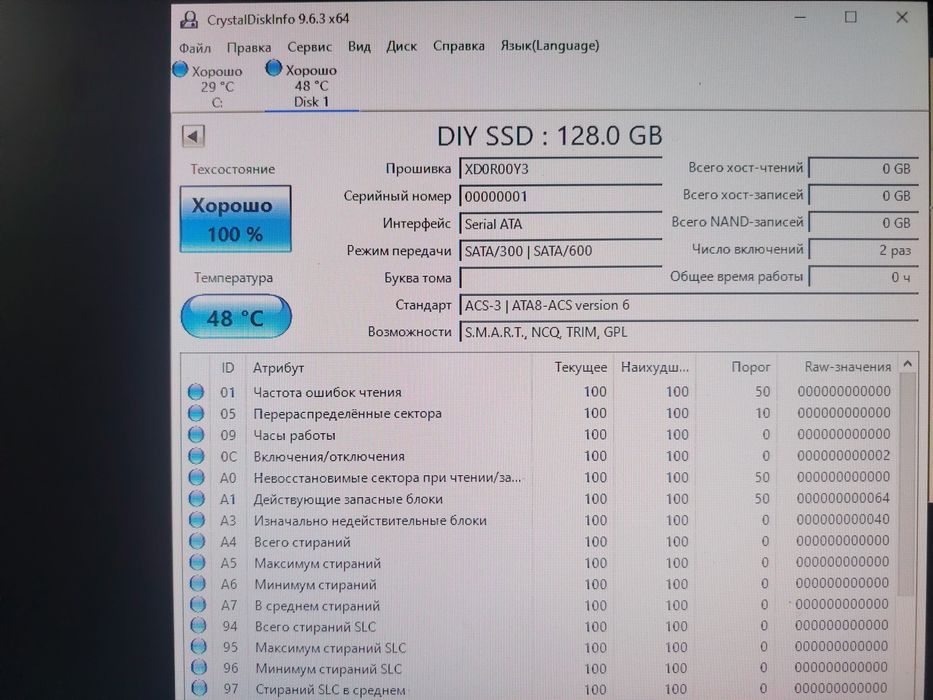This screenshot has width=933, height=700.
Task: Open the Сервис menu
Action: point(309,46)
